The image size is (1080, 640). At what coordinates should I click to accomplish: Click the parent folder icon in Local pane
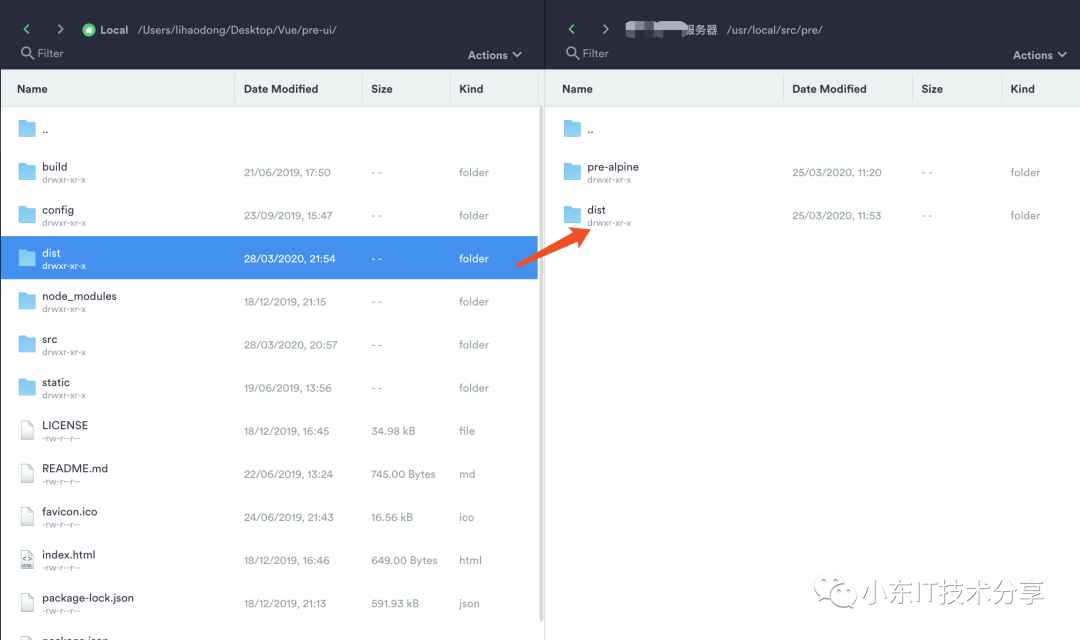[27, 129]
